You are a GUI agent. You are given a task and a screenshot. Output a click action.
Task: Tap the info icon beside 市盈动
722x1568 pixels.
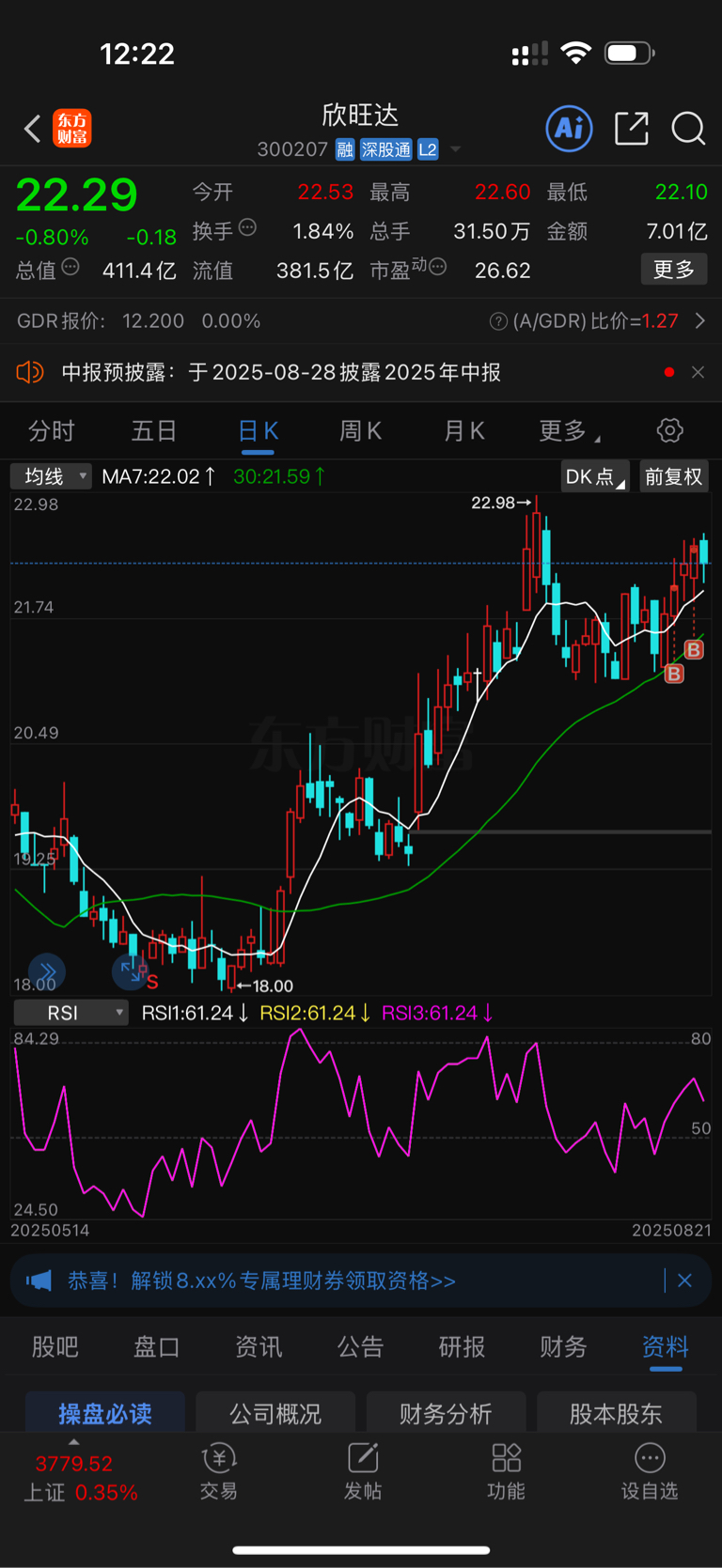pos(437,268)
